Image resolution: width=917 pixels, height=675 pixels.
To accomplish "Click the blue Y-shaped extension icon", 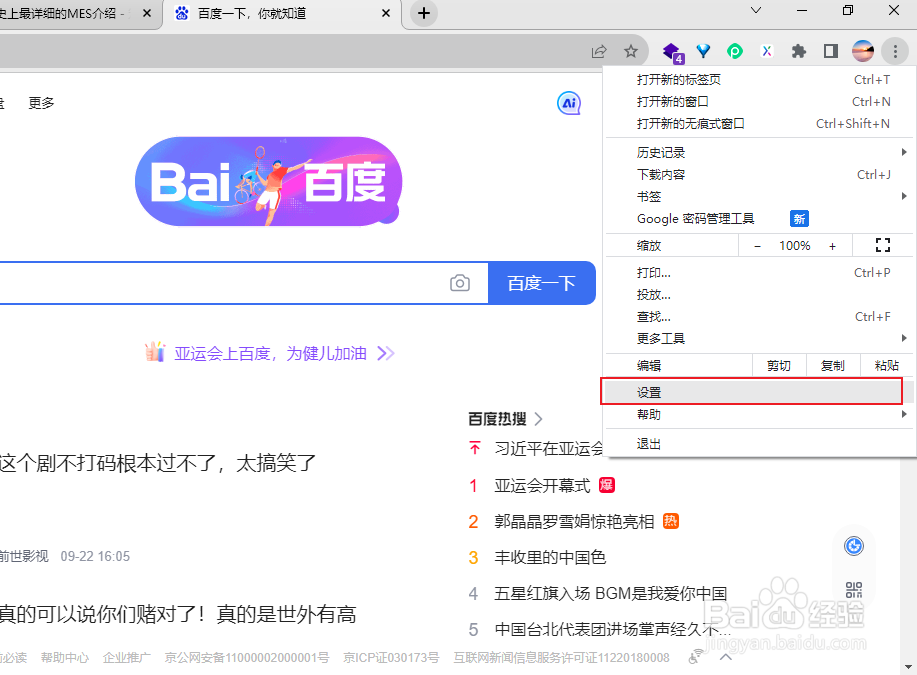I will tap(703, 51).
